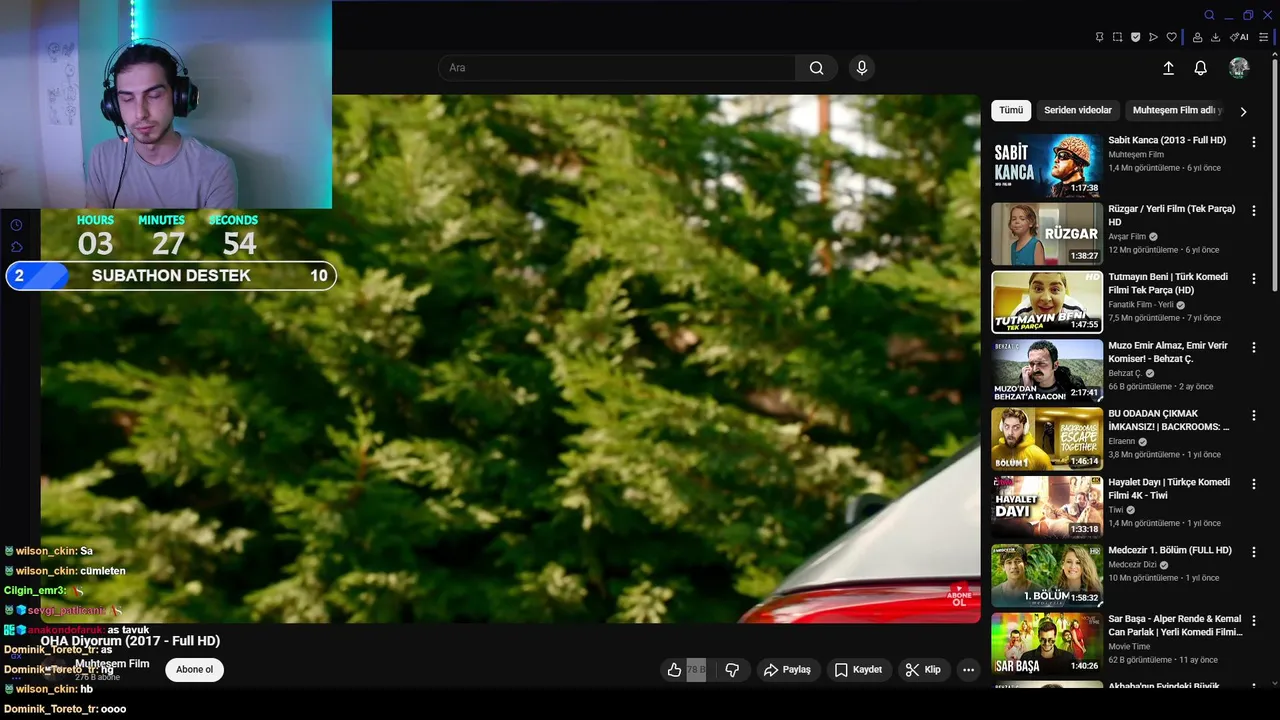This screenshot has height=720, width=1280.
Task: Open the Muzo'dan Behzat'a Racon thumbnail
Action: coord(1047,370)
